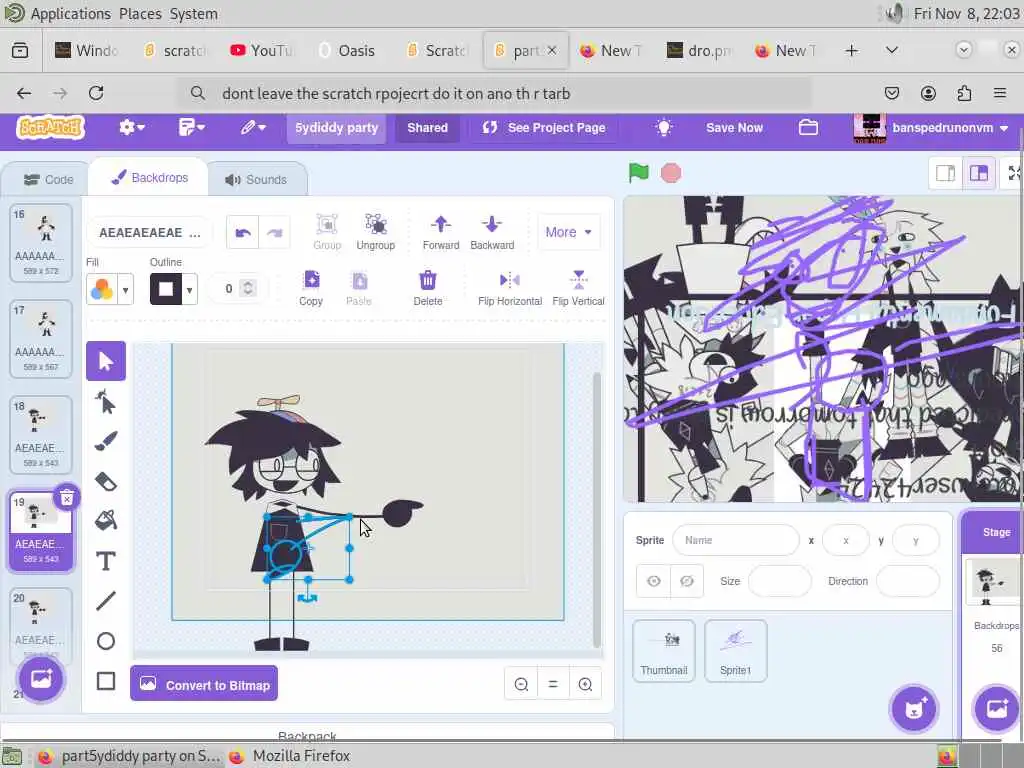Open the Applications menu

(x=71, y=14)
